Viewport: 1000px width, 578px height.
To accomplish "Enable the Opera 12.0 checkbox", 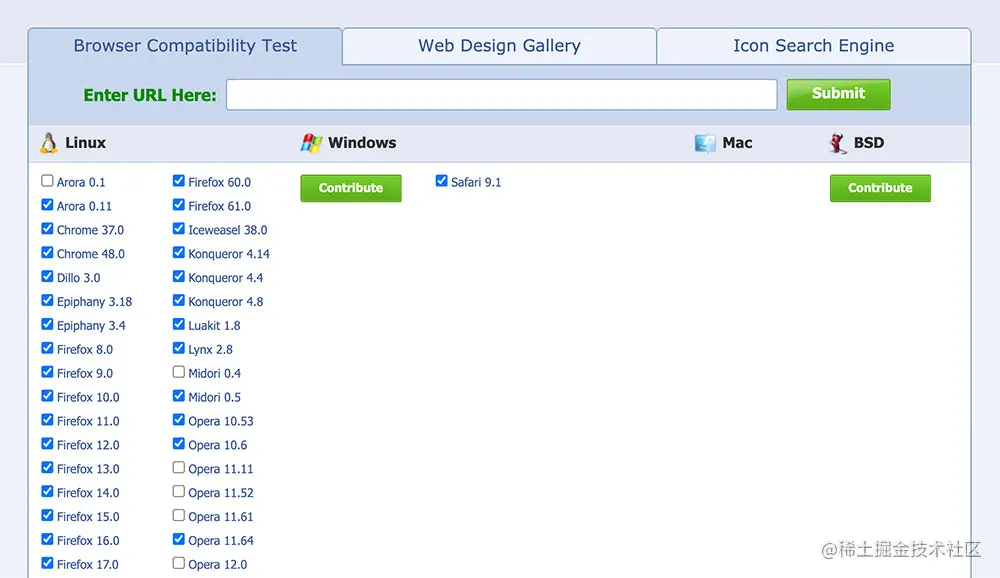I will pyautogui.click(x=179, y=563).
